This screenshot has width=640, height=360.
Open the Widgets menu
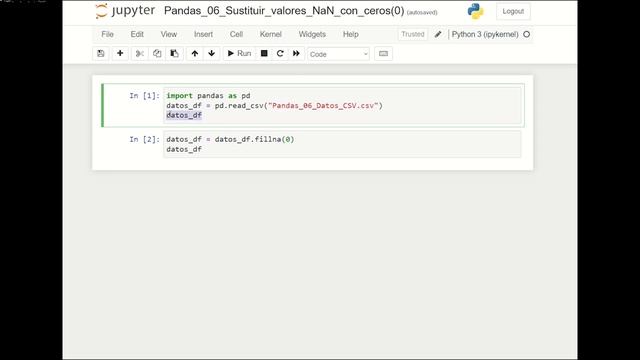[312, 34]
